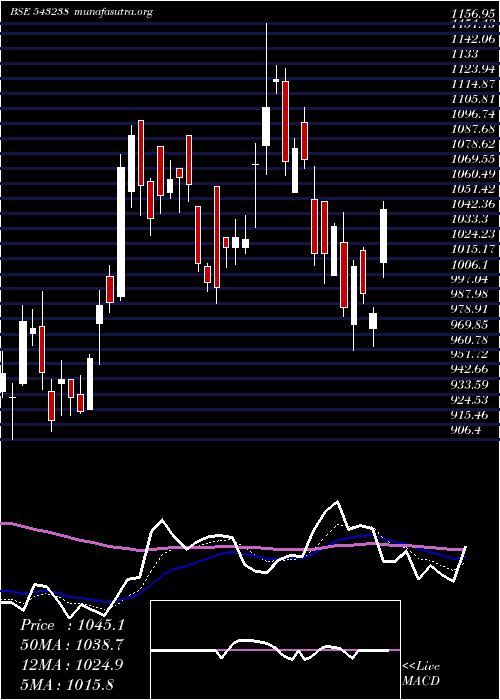The image size is (500, 700).
Task: Select the 1114.87 price axis label
Action: point(474,84)
